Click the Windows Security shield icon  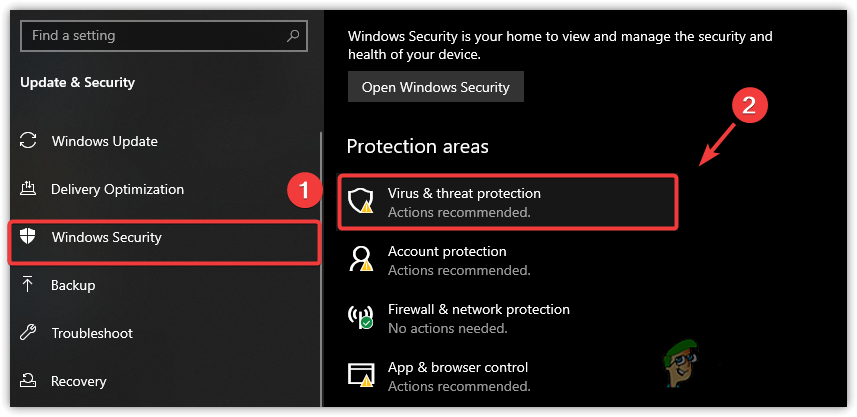29,237
